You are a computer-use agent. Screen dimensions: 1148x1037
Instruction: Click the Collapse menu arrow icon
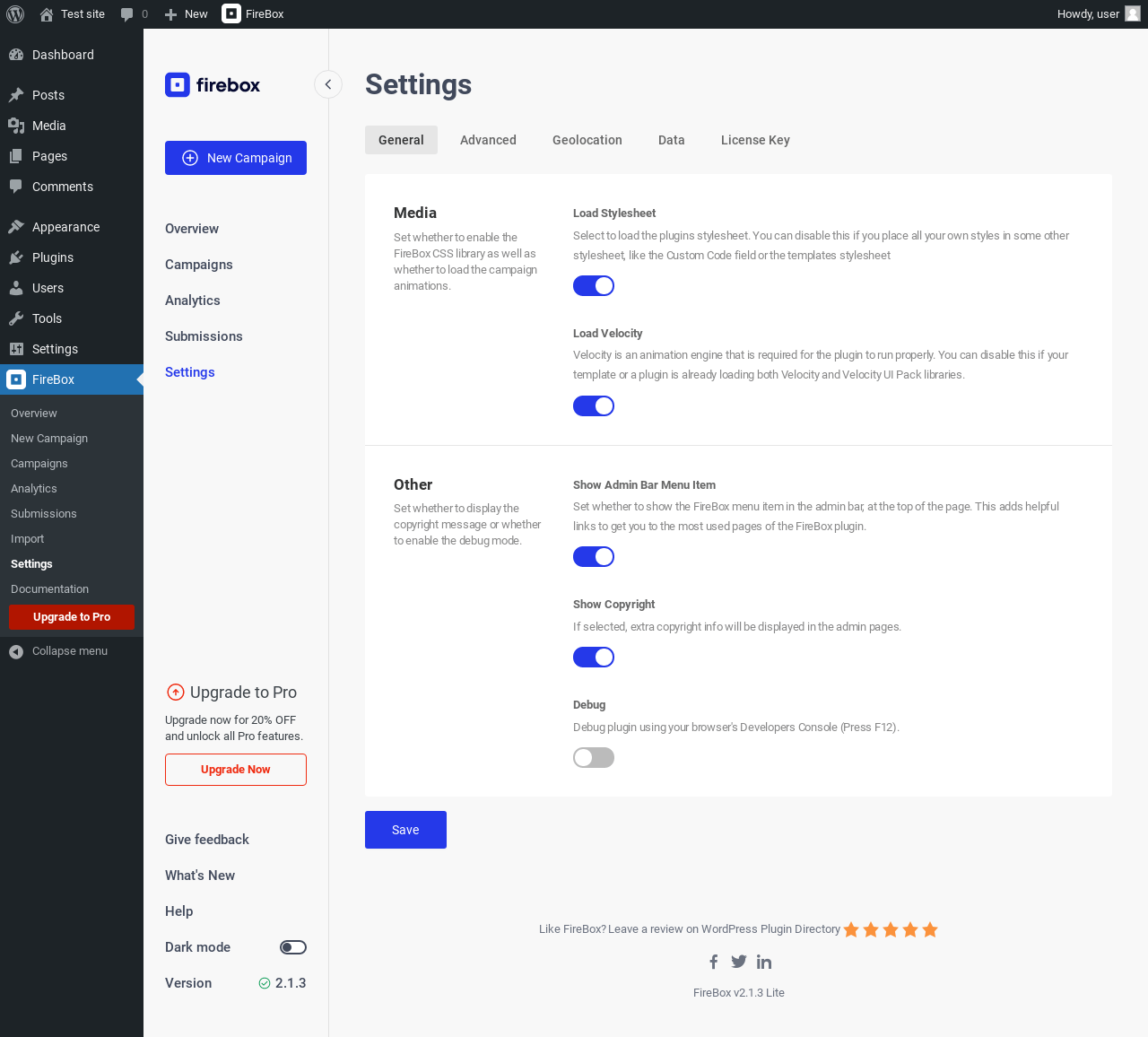point(16,651)
